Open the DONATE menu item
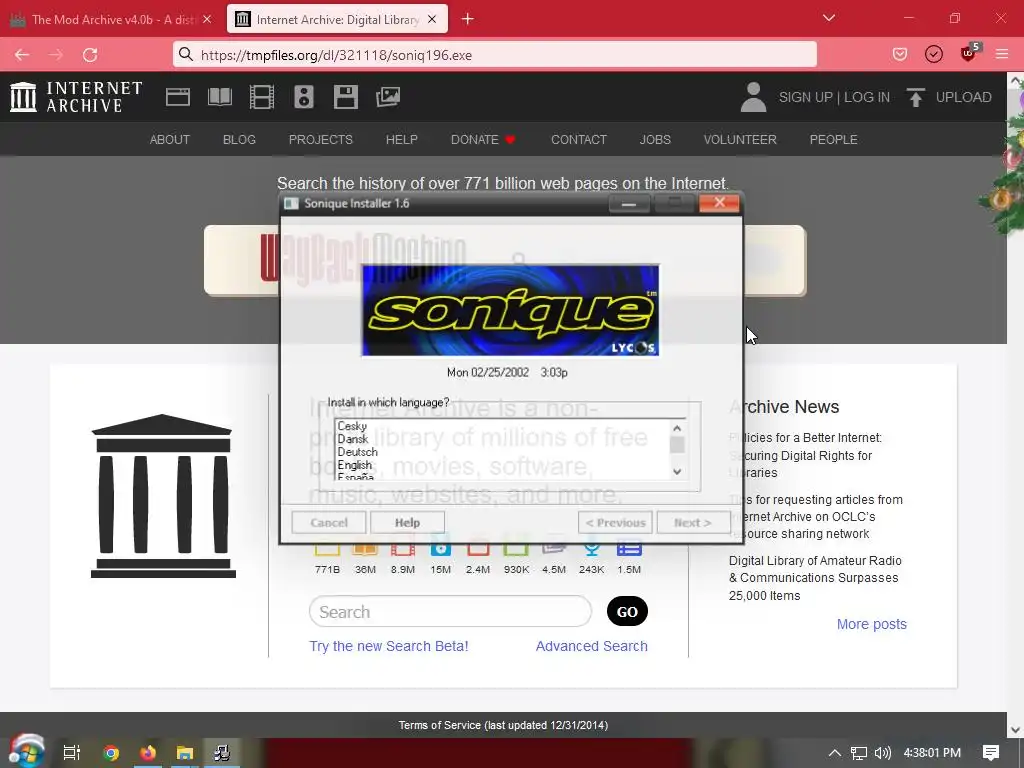This screenshot has height=768, width=1024. click(483, 139)
